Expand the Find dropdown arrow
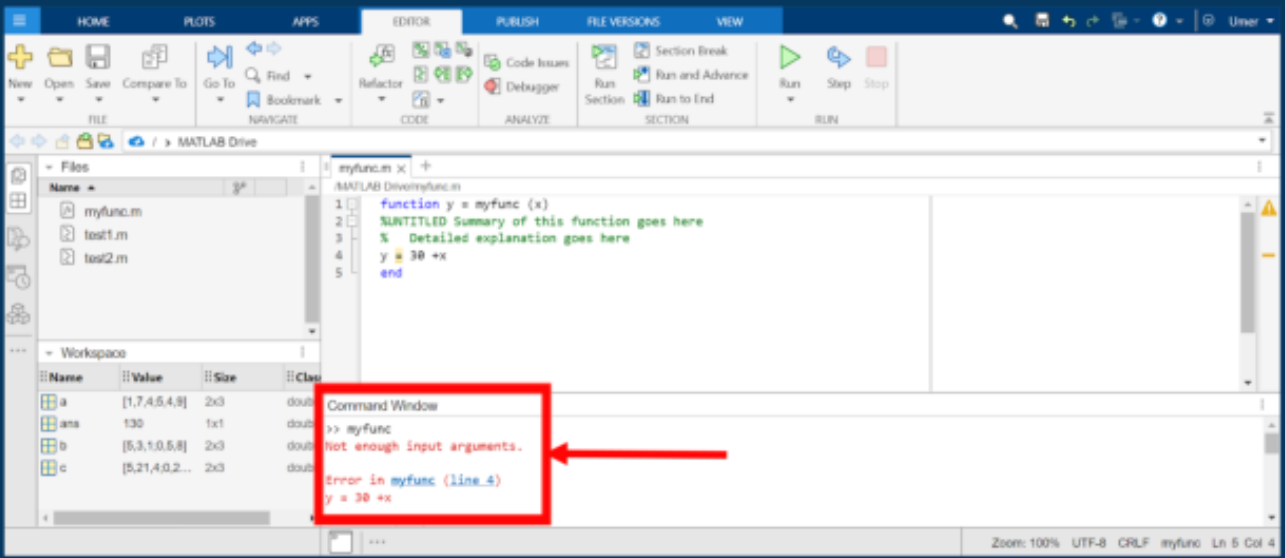The height and width of the screenshot is (558, 1285). 307,76
